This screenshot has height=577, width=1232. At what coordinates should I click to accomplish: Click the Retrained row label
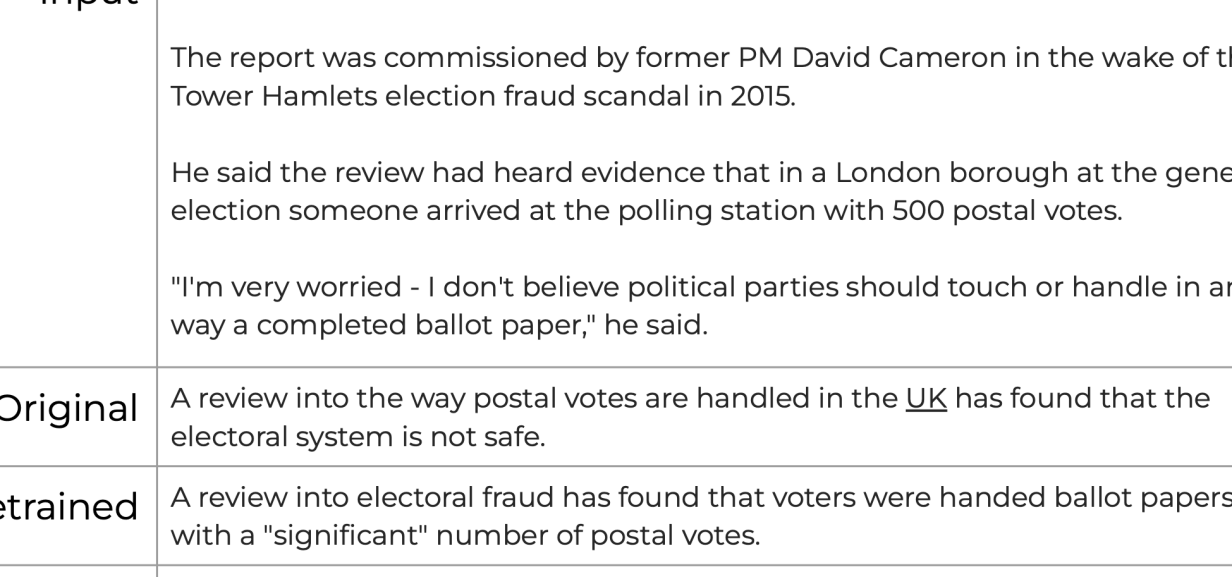[x=68, y=507]
